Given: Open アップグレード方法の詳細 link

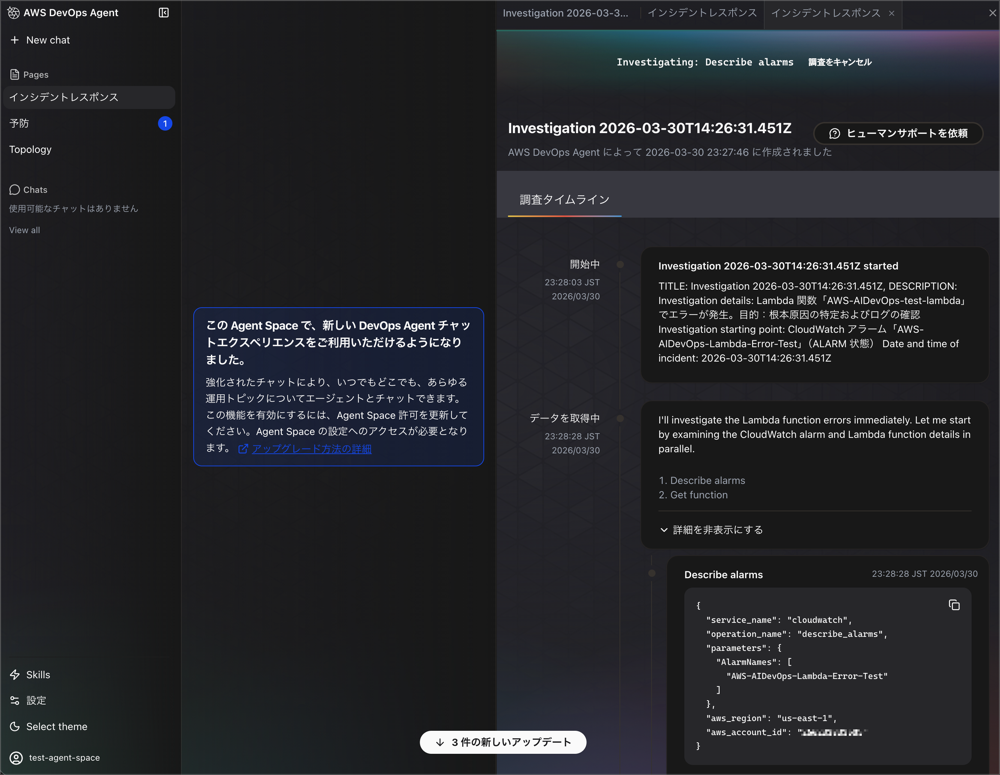Looking at the screenshot, I should [311, 449].
